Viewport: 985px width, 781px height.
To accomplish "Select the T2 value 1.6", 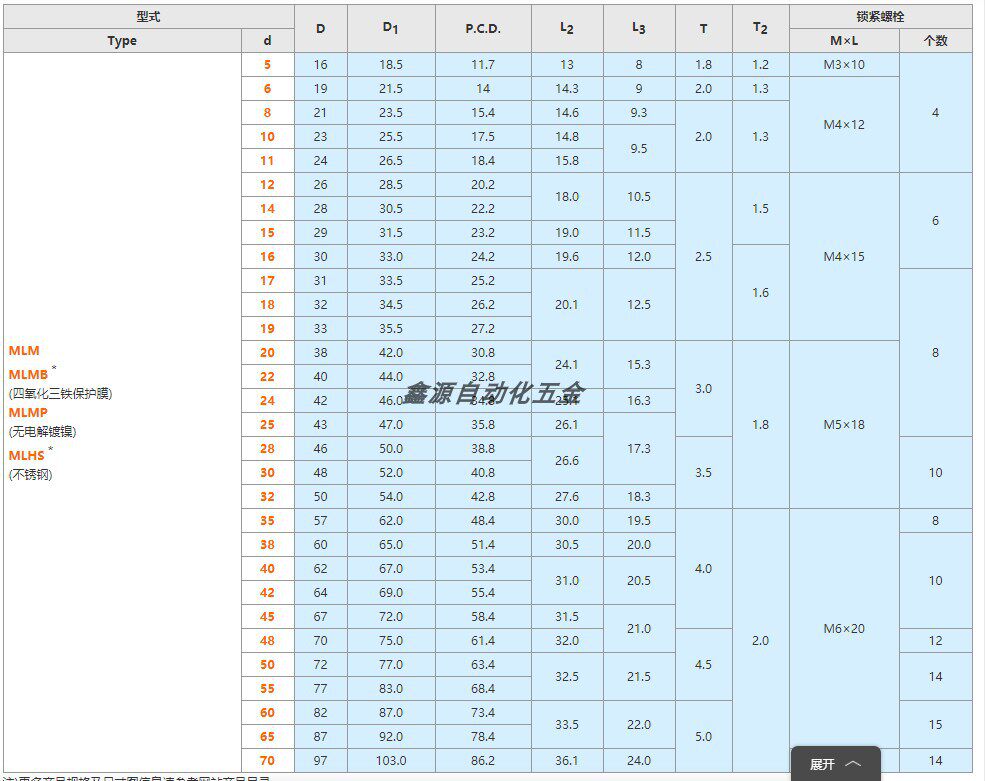I will pyautogui.click(x=760, y=292).
